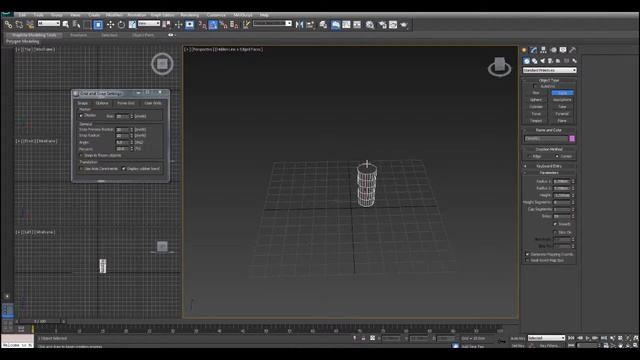Select the Cameras category icon
This screenshot has height=360, width=640.
point(550,61)
